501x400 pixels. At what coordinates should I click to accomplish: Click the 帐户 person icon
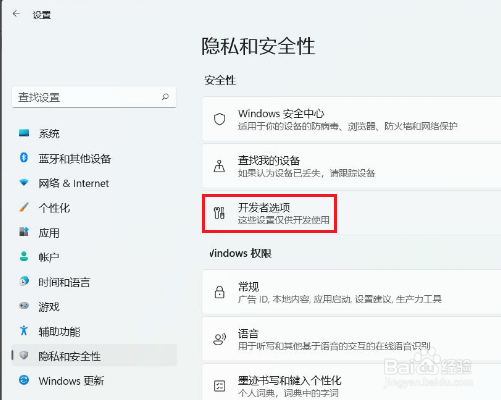pos(24,256)
